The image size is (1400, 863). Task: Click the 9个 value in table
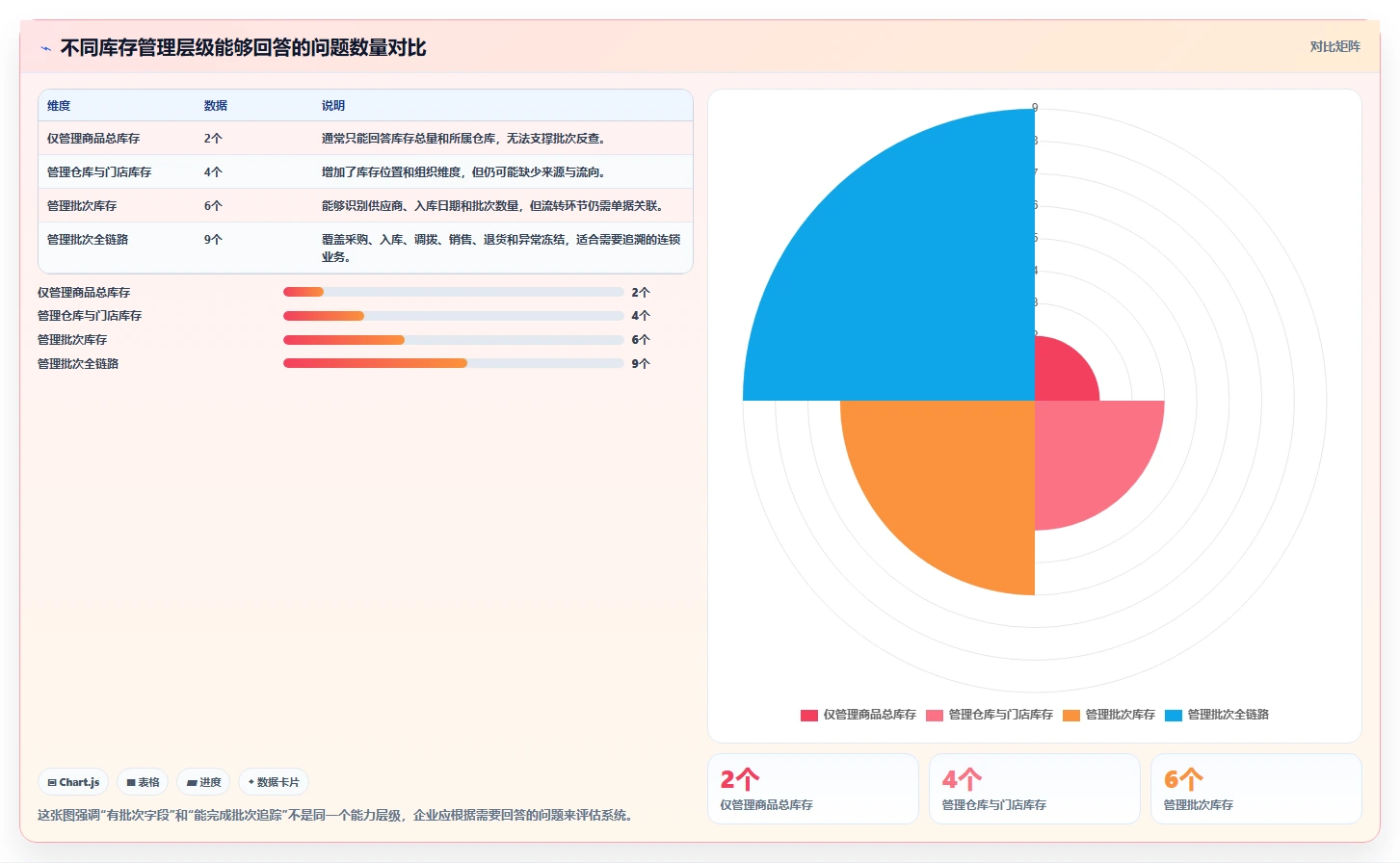[x=213, y=240]
